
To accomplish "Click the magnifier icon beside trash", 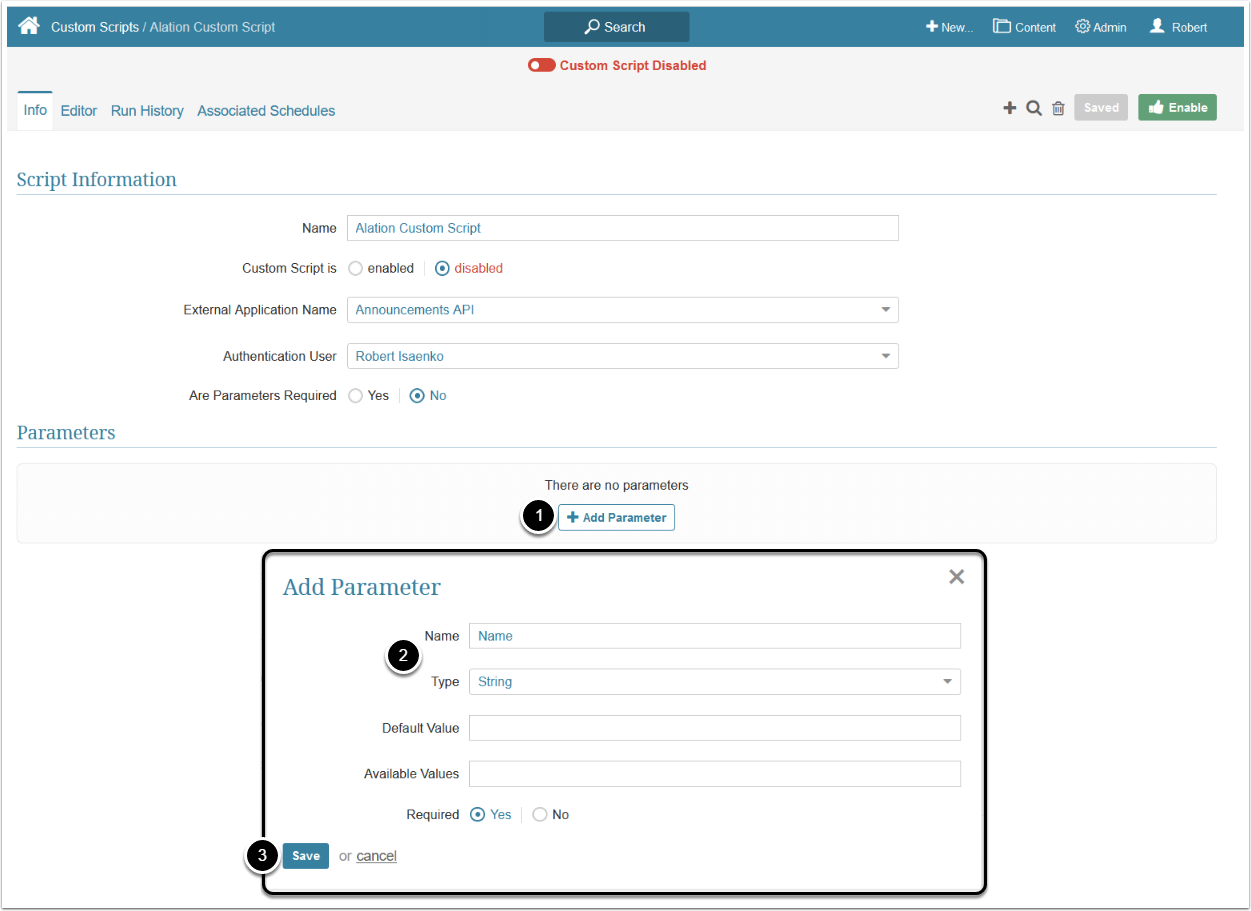I will pyautogui.click(x=1034, y=108).
